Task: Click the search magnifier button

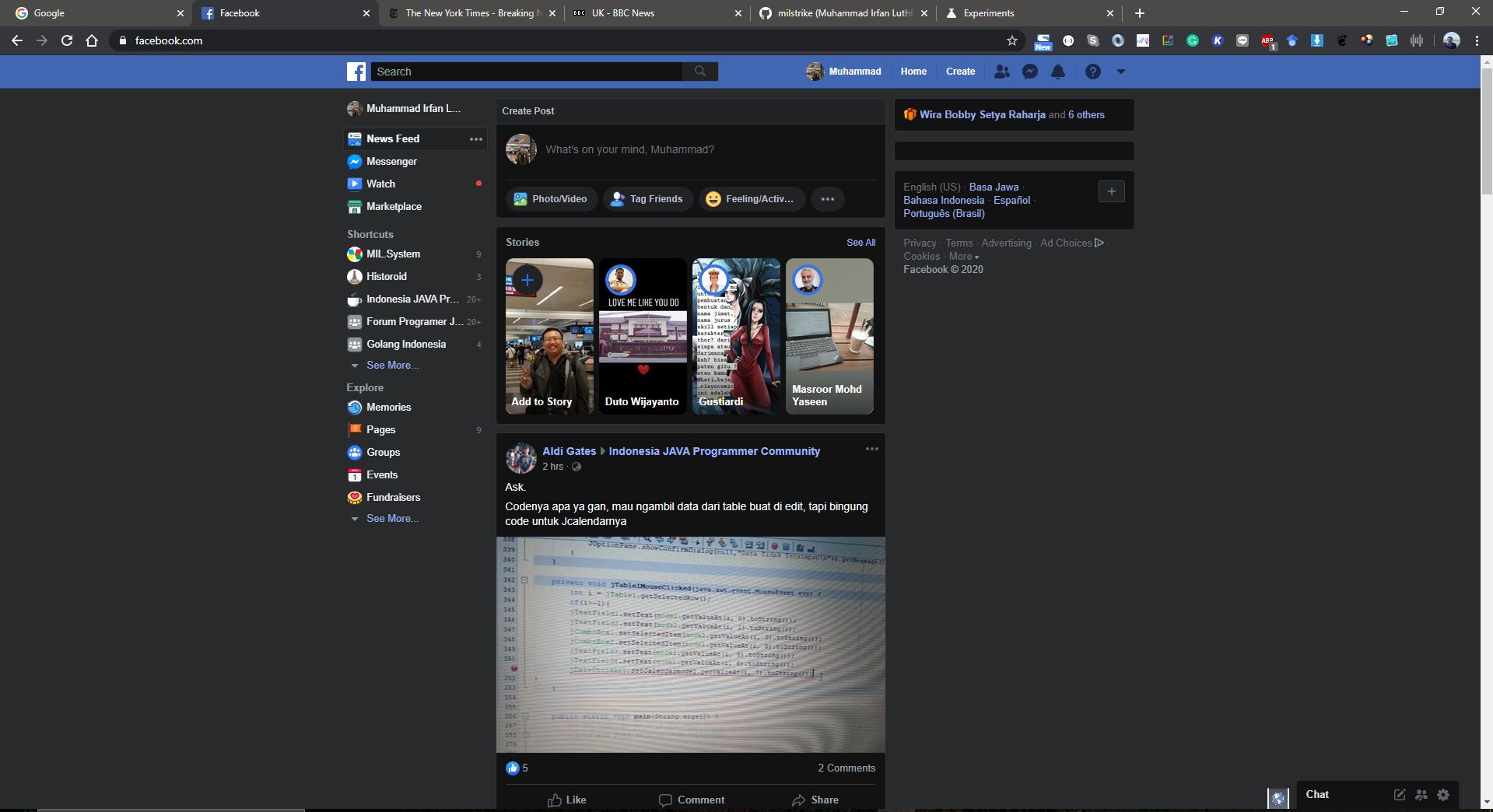Action: point(700,72)
